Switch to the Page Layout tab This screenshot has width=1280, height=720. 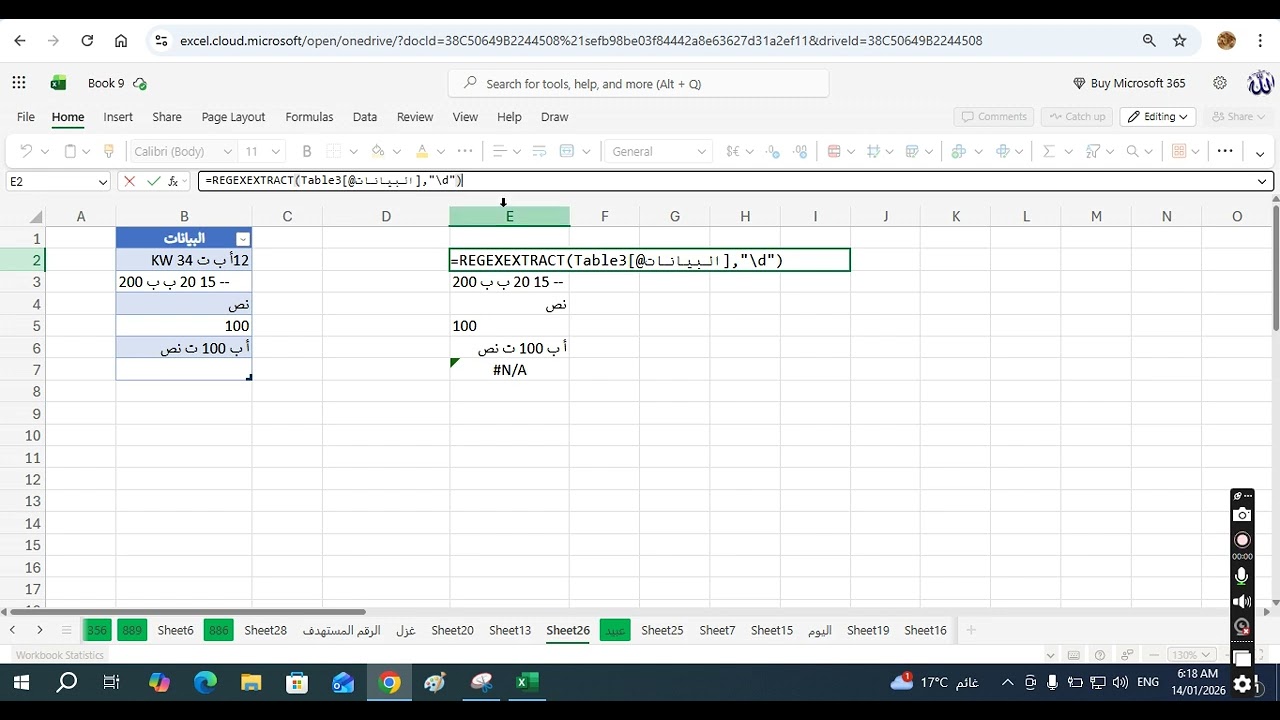tap(233, 117)
